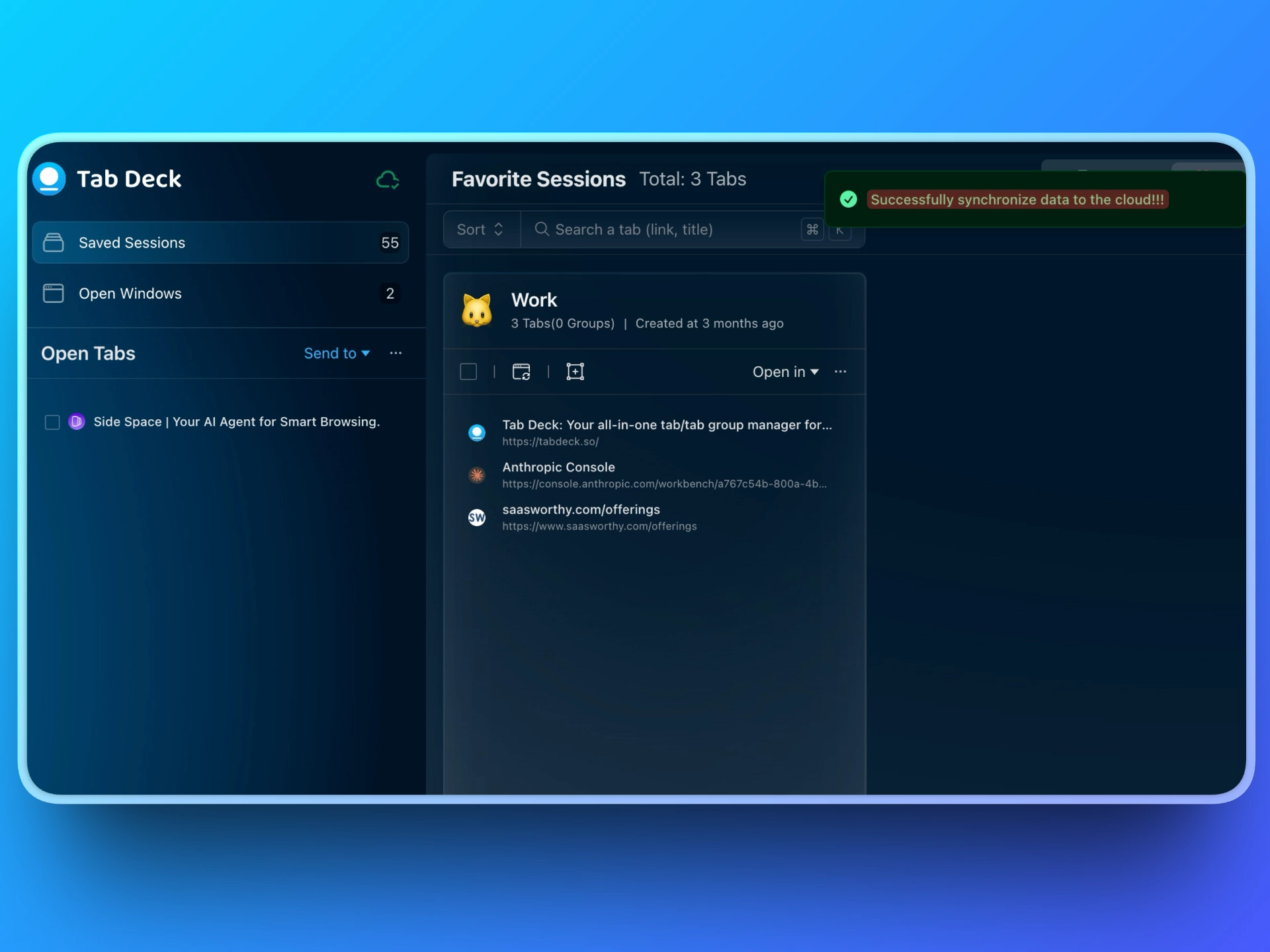Check the green success icon on the notification
Image resolution: width=1270 pixels, height=952 pixels.
[849, 199]
